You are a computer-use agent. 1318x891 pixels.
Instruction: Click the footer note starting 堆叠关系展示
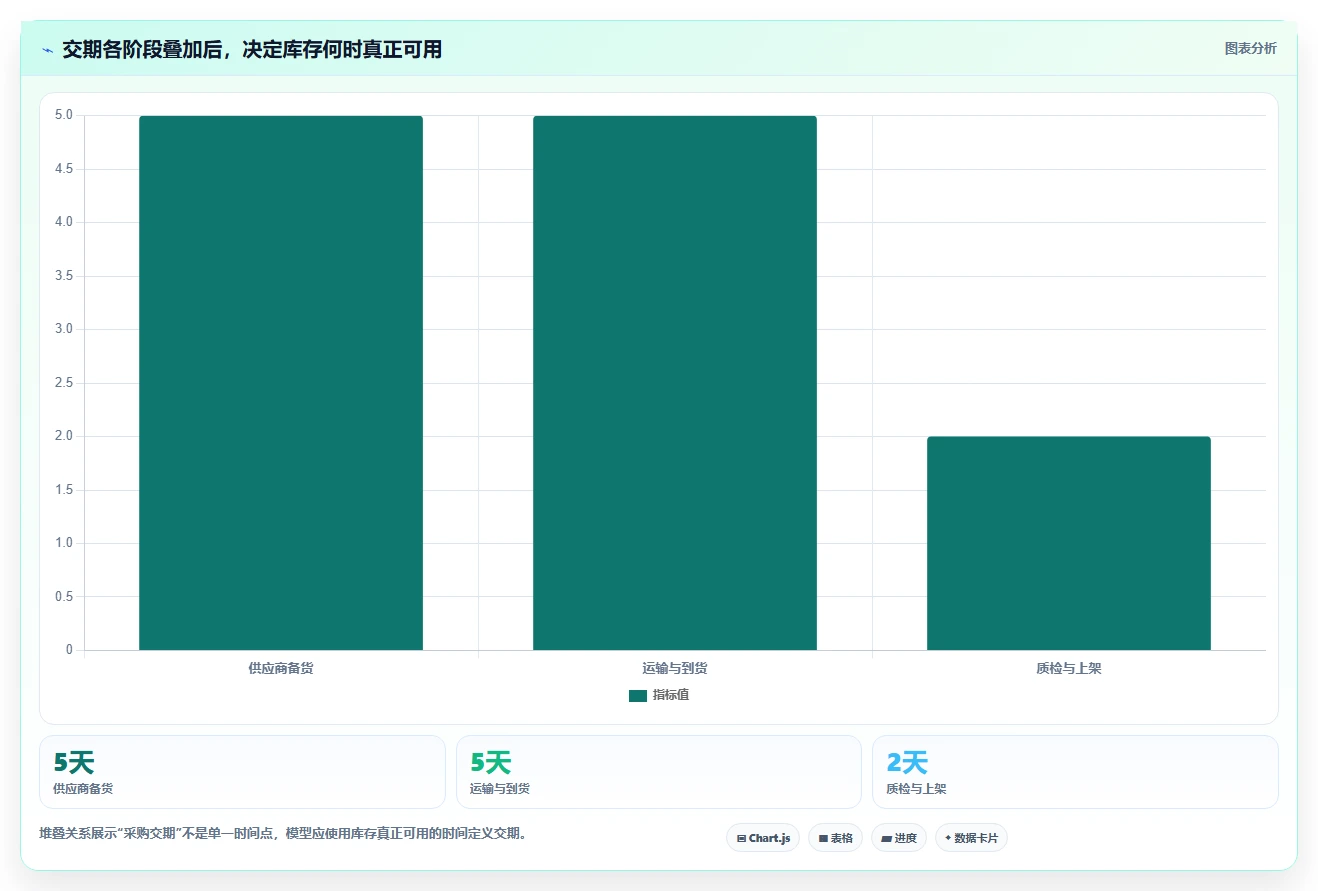pyautogui.click(x=283, y=833)
